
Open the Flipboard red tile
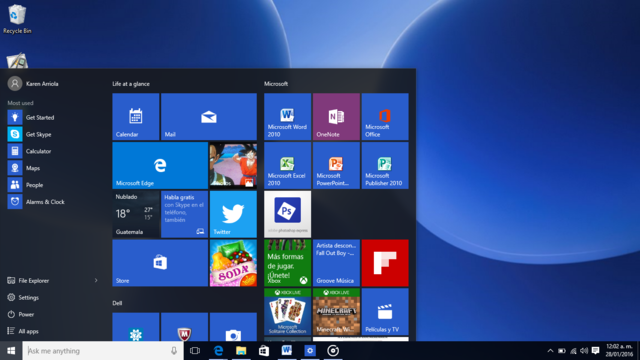pyautogui.click(x=385, y=263)
